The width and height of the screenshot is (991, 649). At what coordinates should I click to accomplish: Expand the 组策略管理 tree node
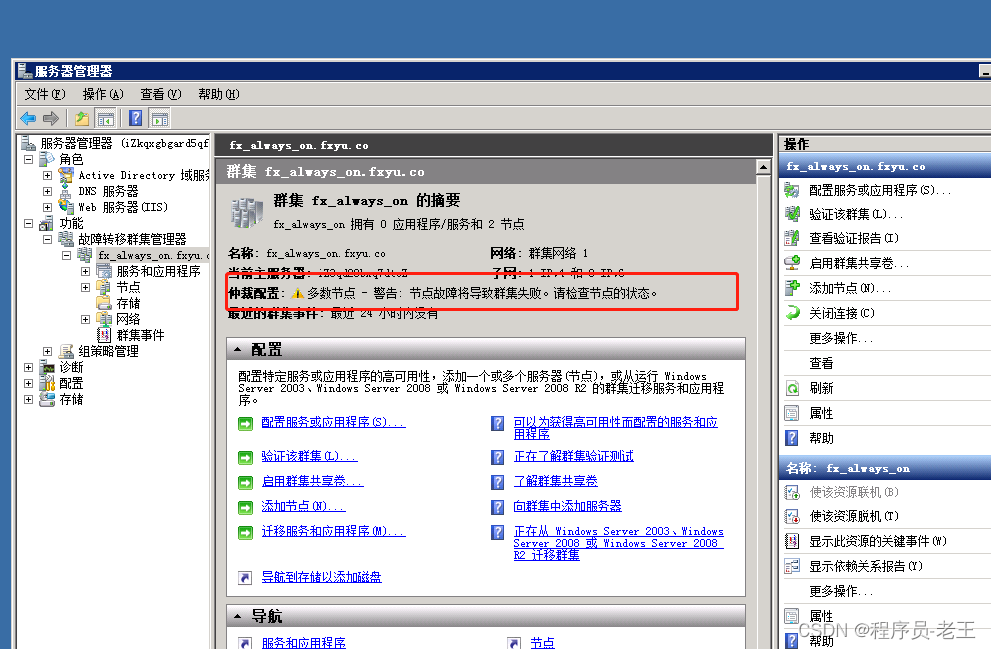click(47, 351)
